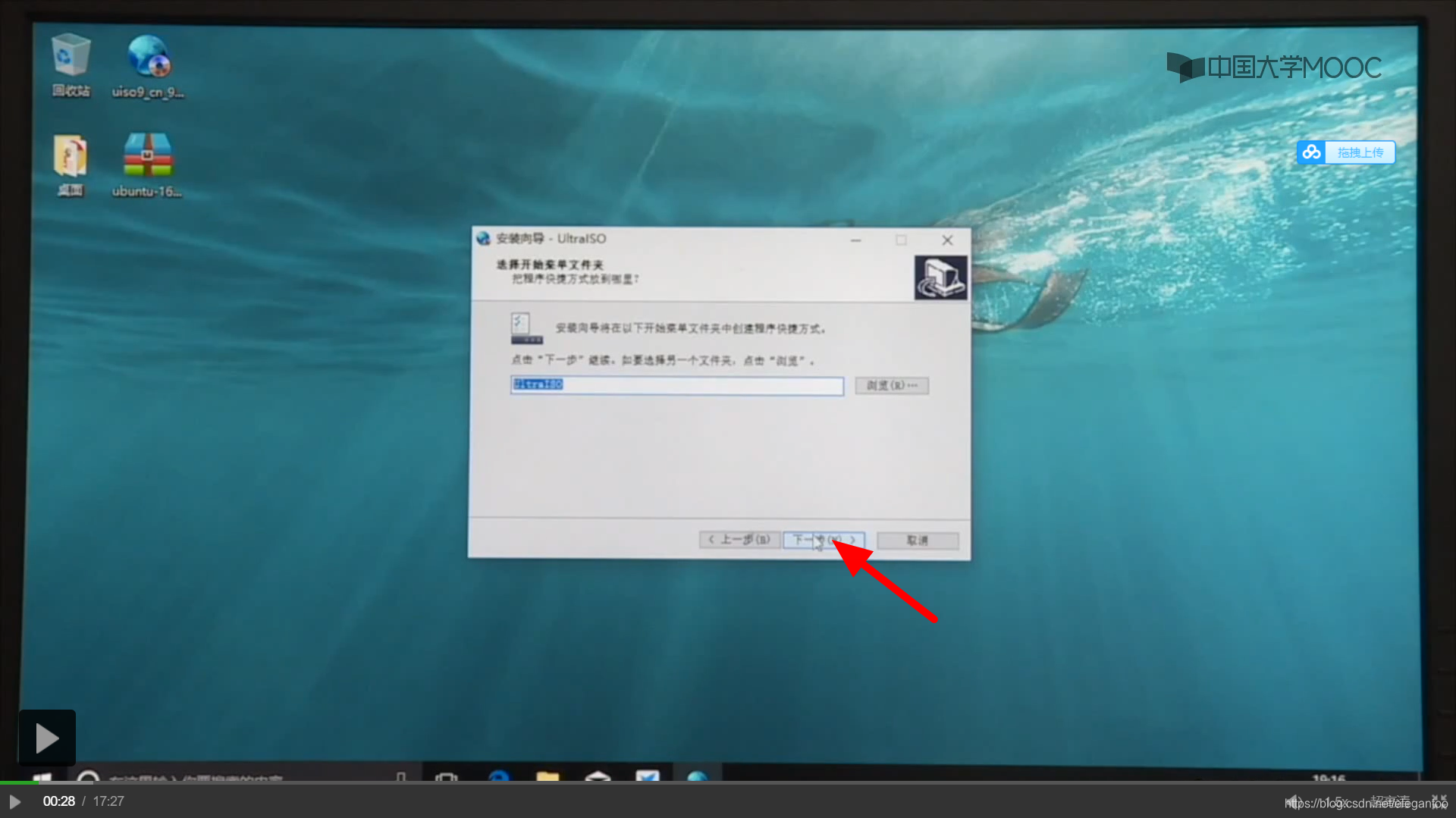The height and width of the screenshot is (818, 1456).
Task: Click the Baidu cloud icon of the upload widget
Action: coord(1311,152)
